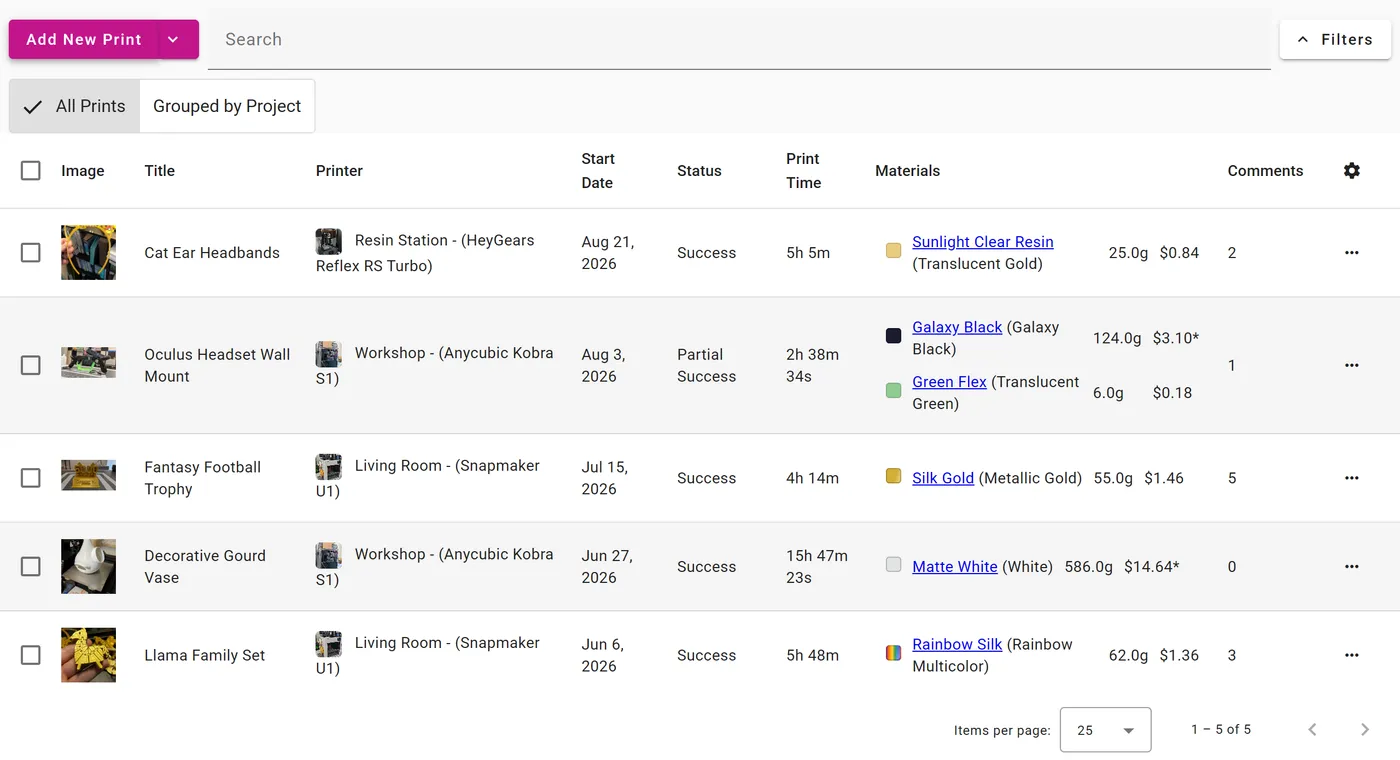Switch to Grouped by Project view
Image resolution: width=1400 pixels, height=760 pixels.
pos(227,106)
